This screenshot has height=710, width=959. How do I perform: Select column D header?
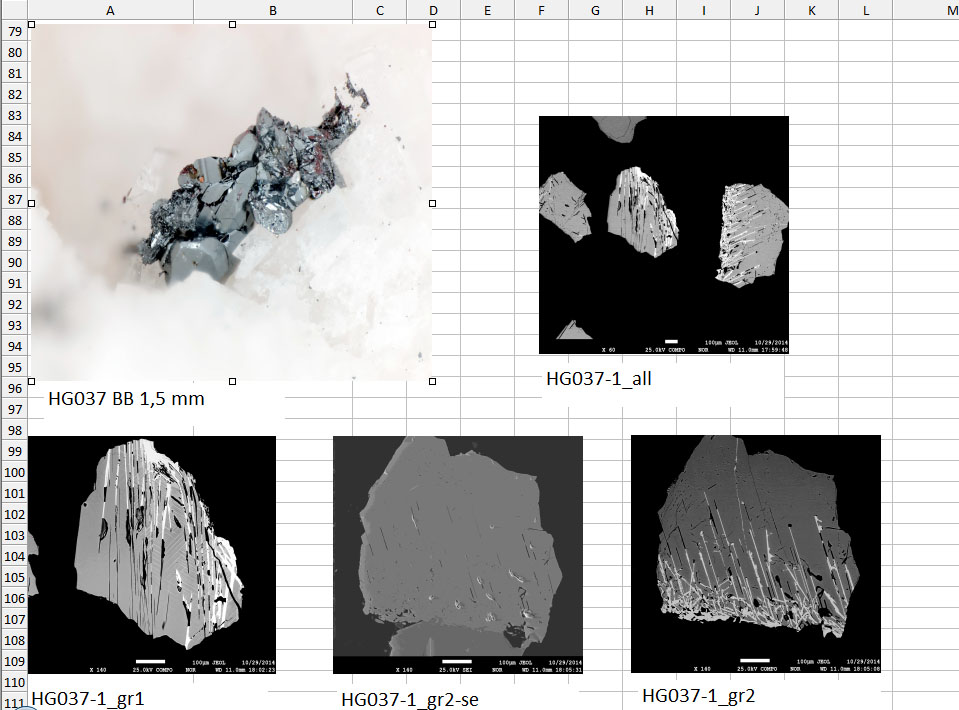(x=433, y=10)
